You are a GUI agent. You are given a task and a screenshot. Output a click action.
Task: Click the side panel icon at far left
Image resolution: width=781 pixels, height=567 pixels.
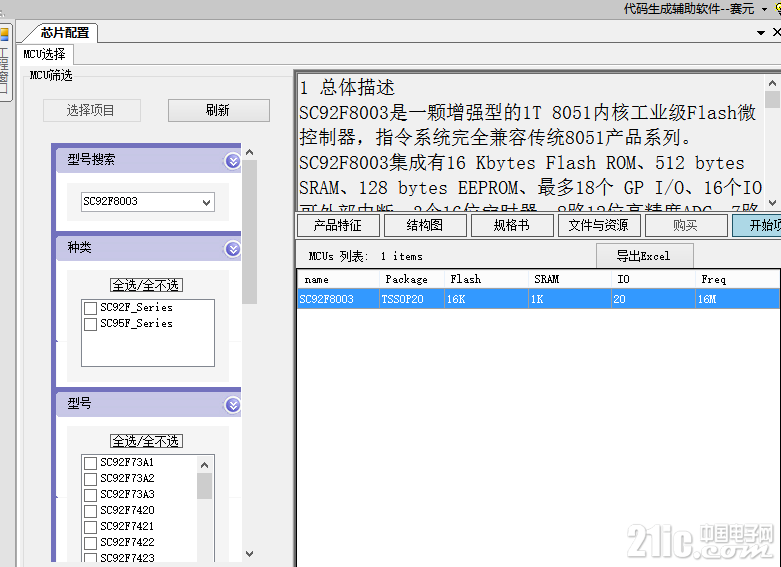4,34
